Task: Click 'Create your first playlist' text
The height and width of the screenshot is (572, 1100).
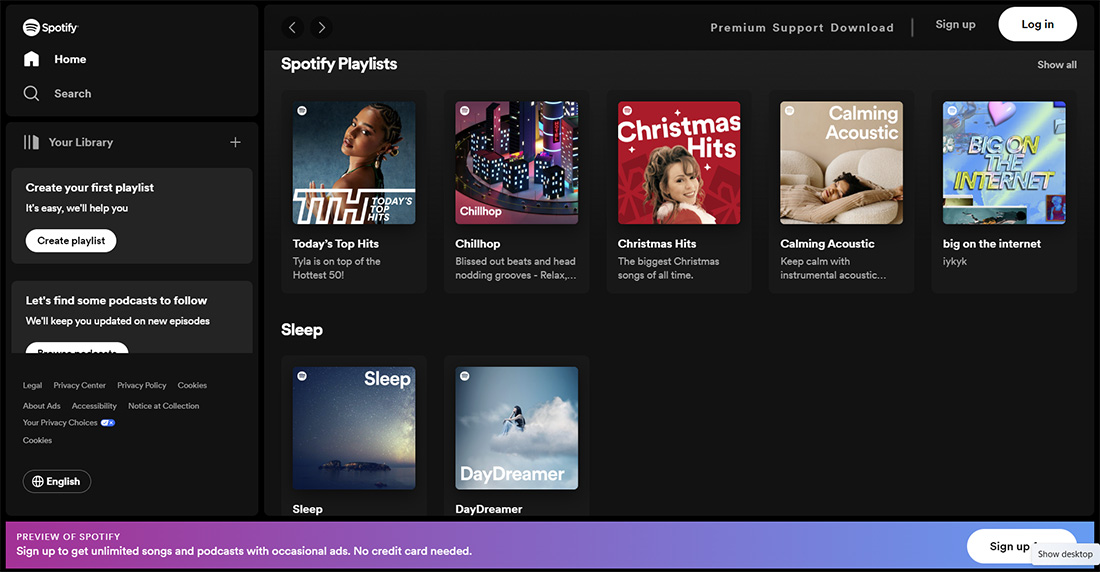Action: pyautogui.click(x=90, y=187)
